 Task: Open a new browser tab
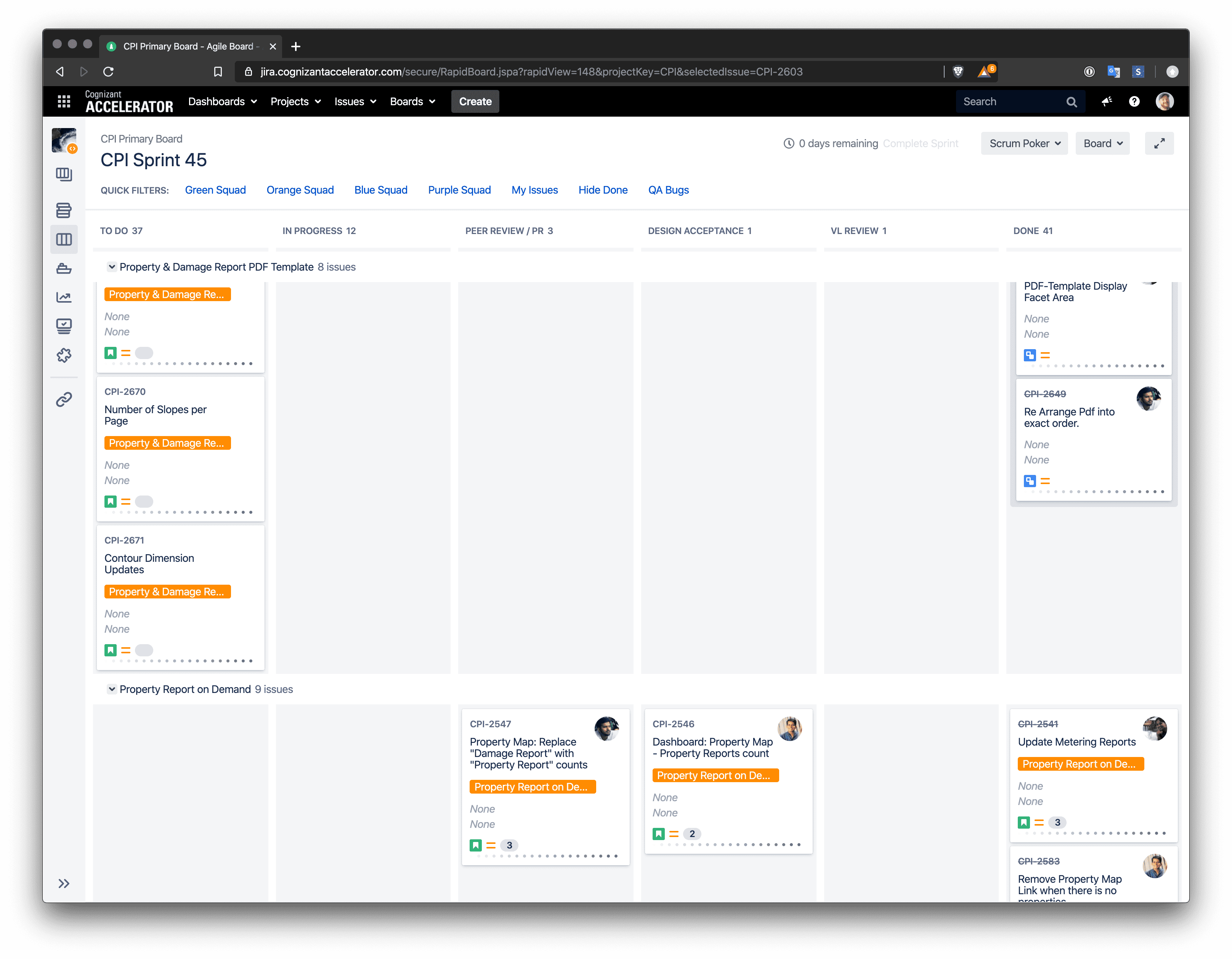(x=295, y=46)
